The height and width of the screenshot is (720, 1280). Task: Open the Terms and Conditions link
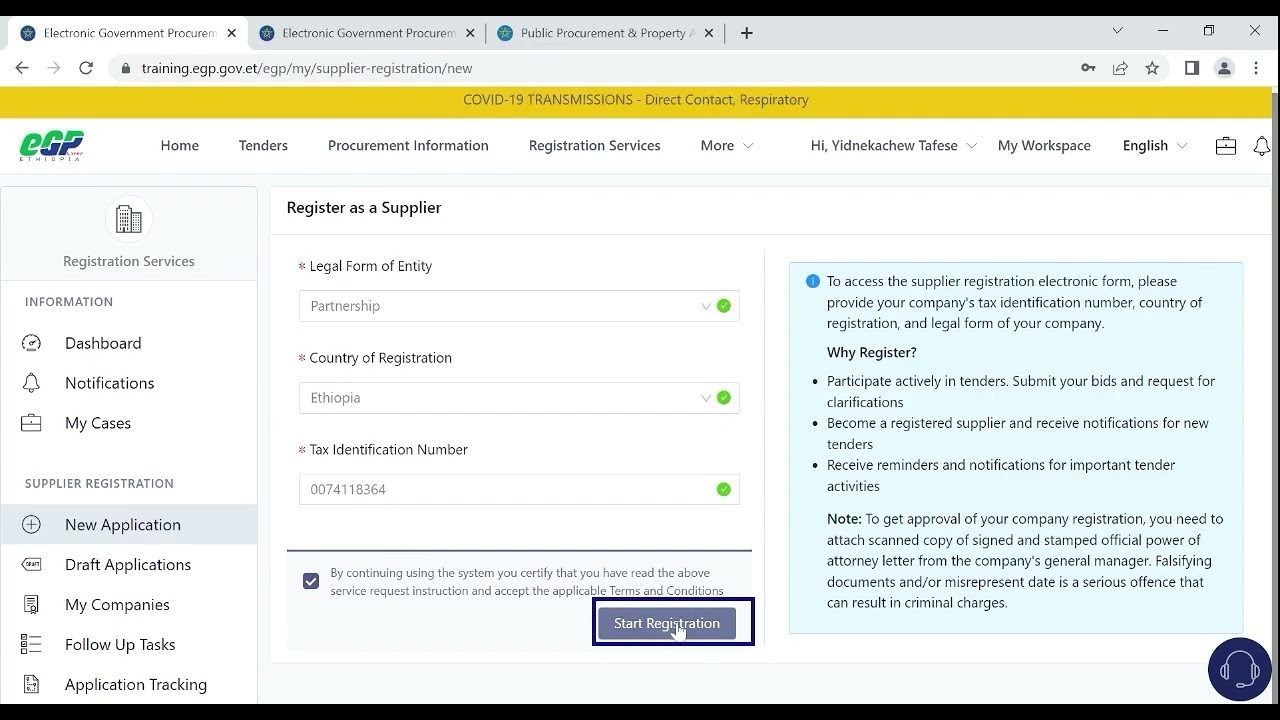click(x=666, y=591)
